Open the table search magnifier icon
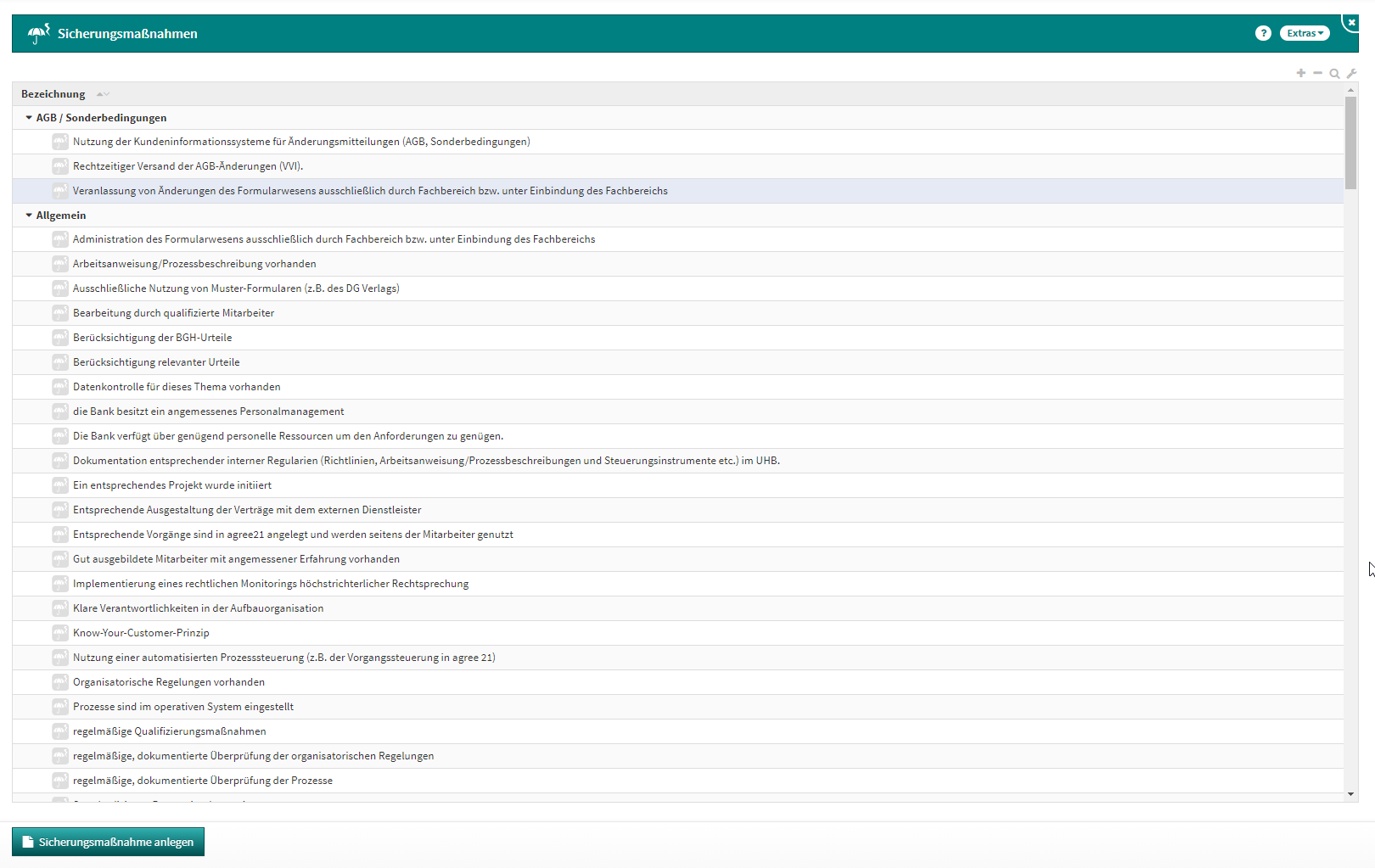This screenshot has height=868, width=1375. click(1334, 74)
